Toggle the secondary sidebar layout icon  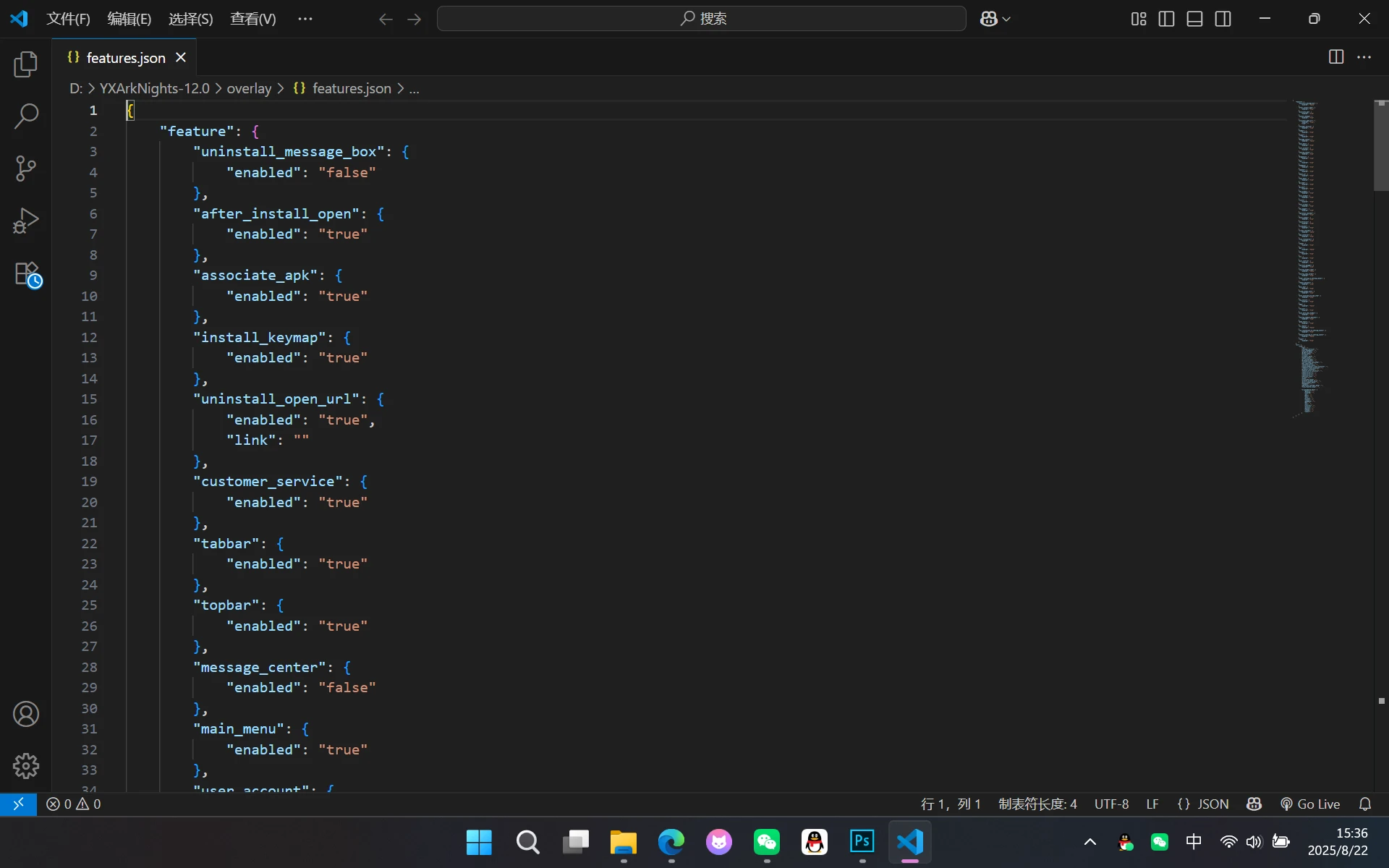pyautogui.click(x=1223, y=19)
